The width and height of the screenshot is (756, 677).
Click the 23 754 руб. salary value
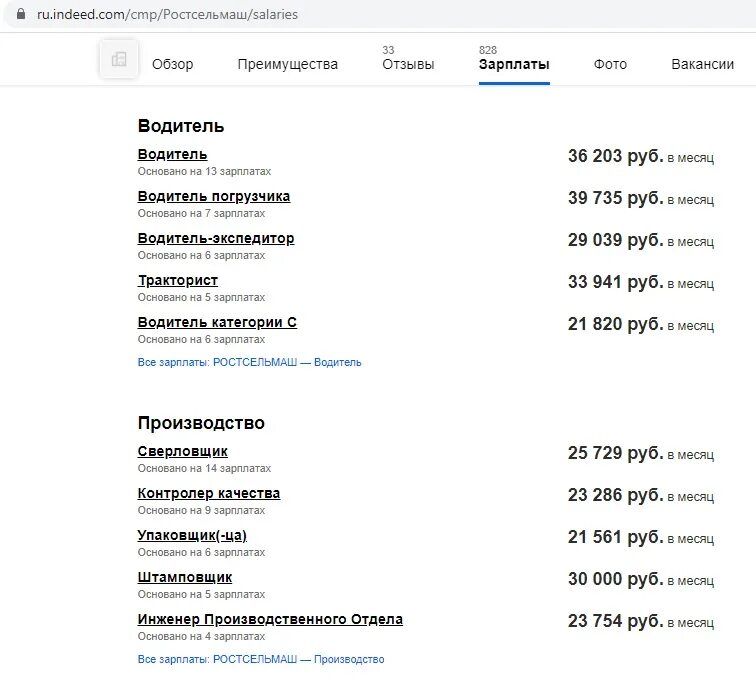616,621
